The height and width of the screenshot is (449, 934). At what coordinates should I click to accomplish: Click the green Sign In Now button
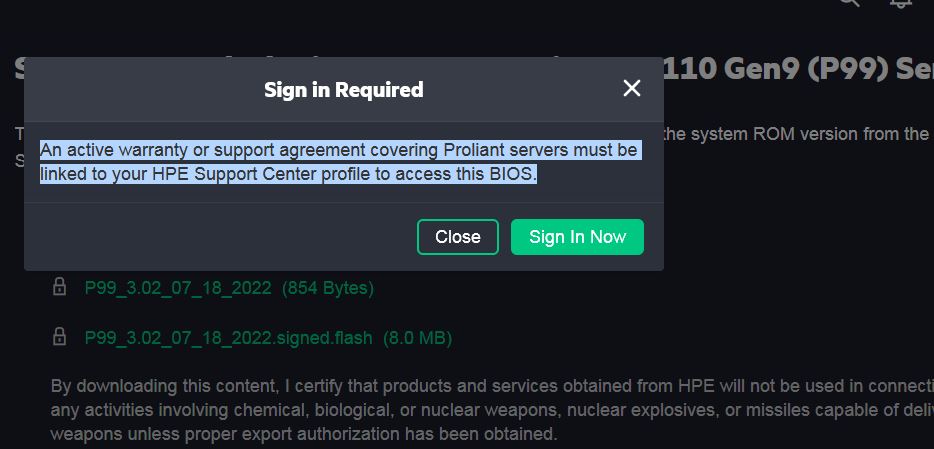tap(577, 237)
